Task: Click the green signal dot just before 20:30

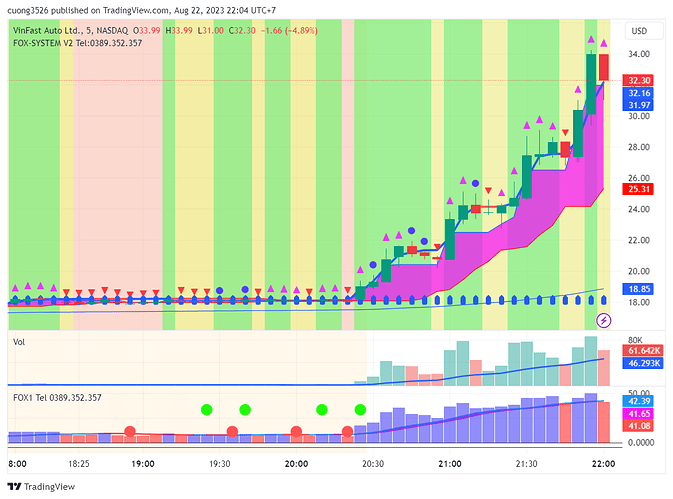Action: pos(360,410)
